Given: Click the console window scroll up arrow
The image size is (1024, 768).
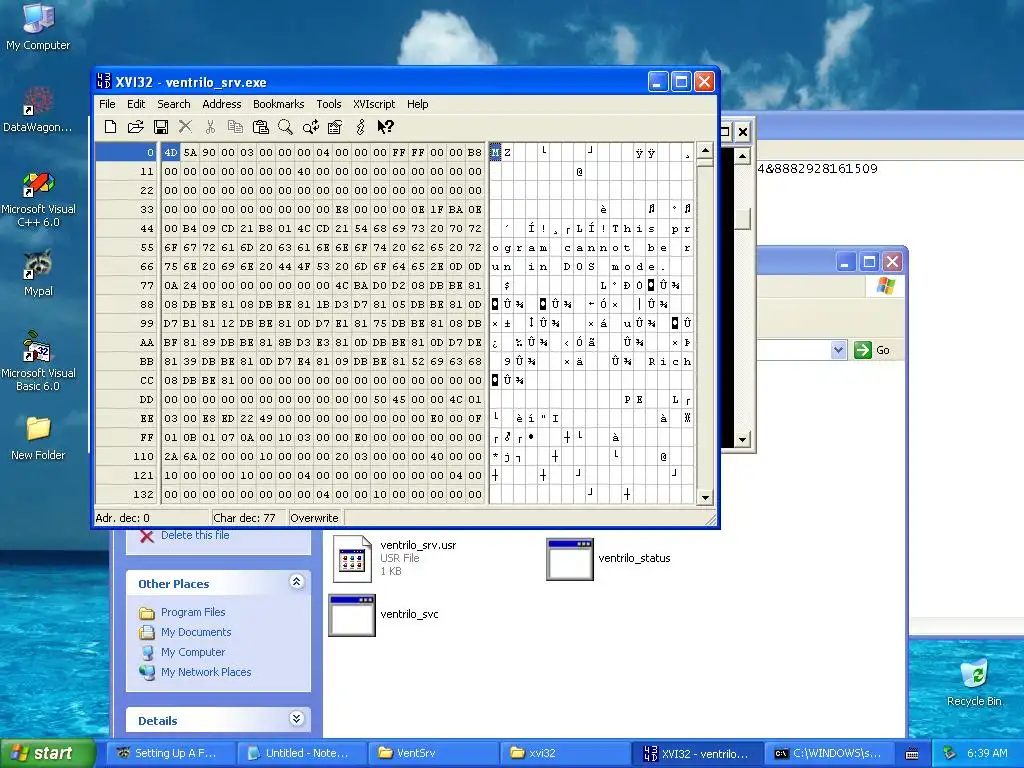Looking at the screenshot, I should point(742,157).
